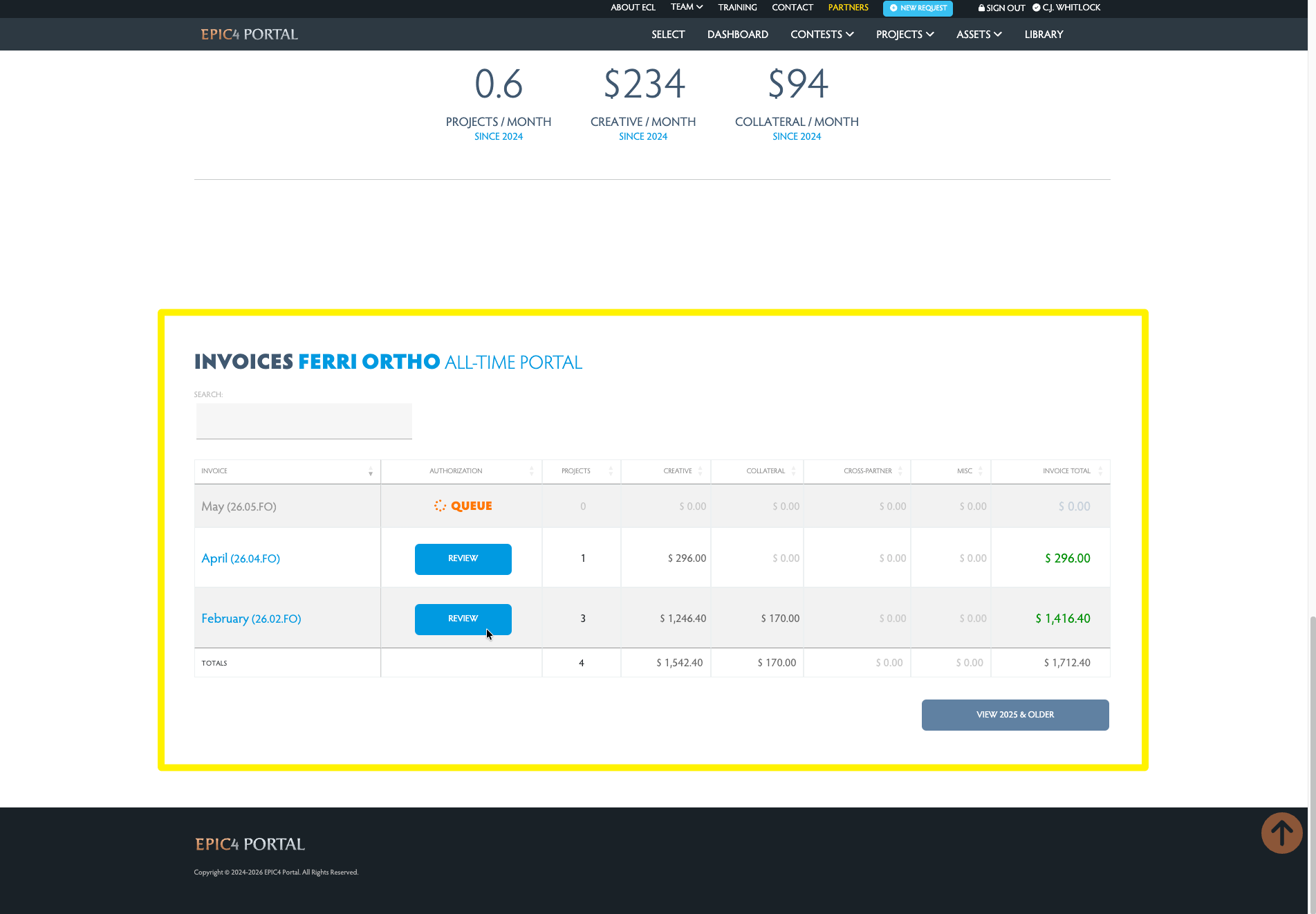This screenshot has width=1316, height=914.
Task: Open the Training menu item
Action: click(x=737, y=8)
